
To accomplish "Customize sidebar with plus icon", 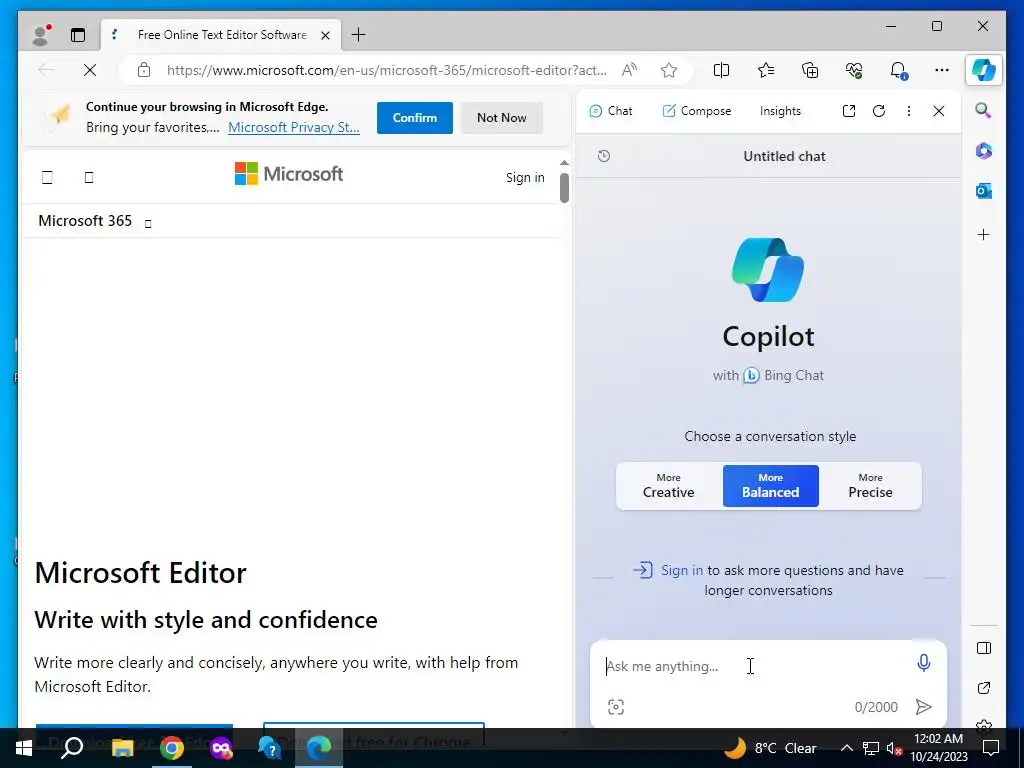I will 984,234.
